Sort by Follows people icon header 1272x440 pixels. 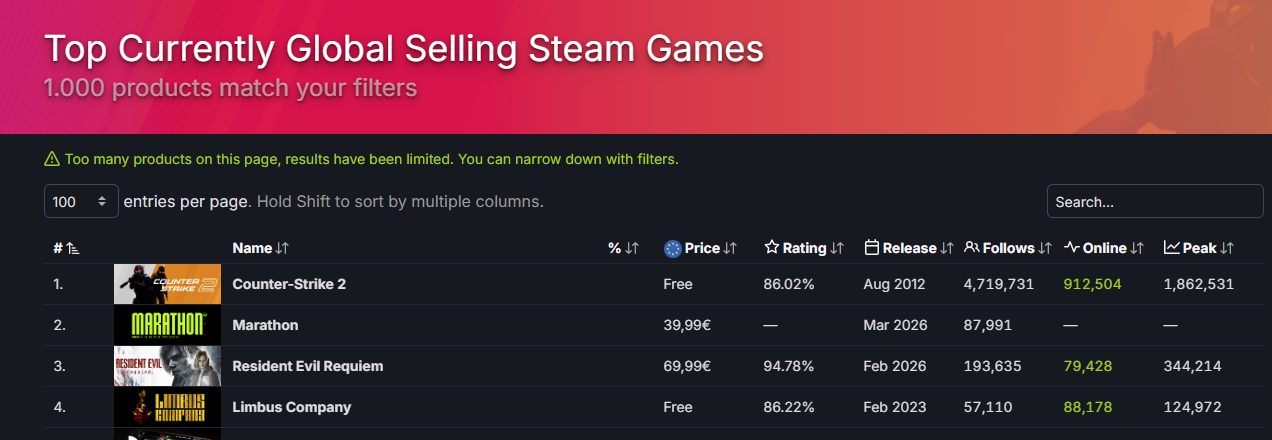click(x=1008, y=248)
